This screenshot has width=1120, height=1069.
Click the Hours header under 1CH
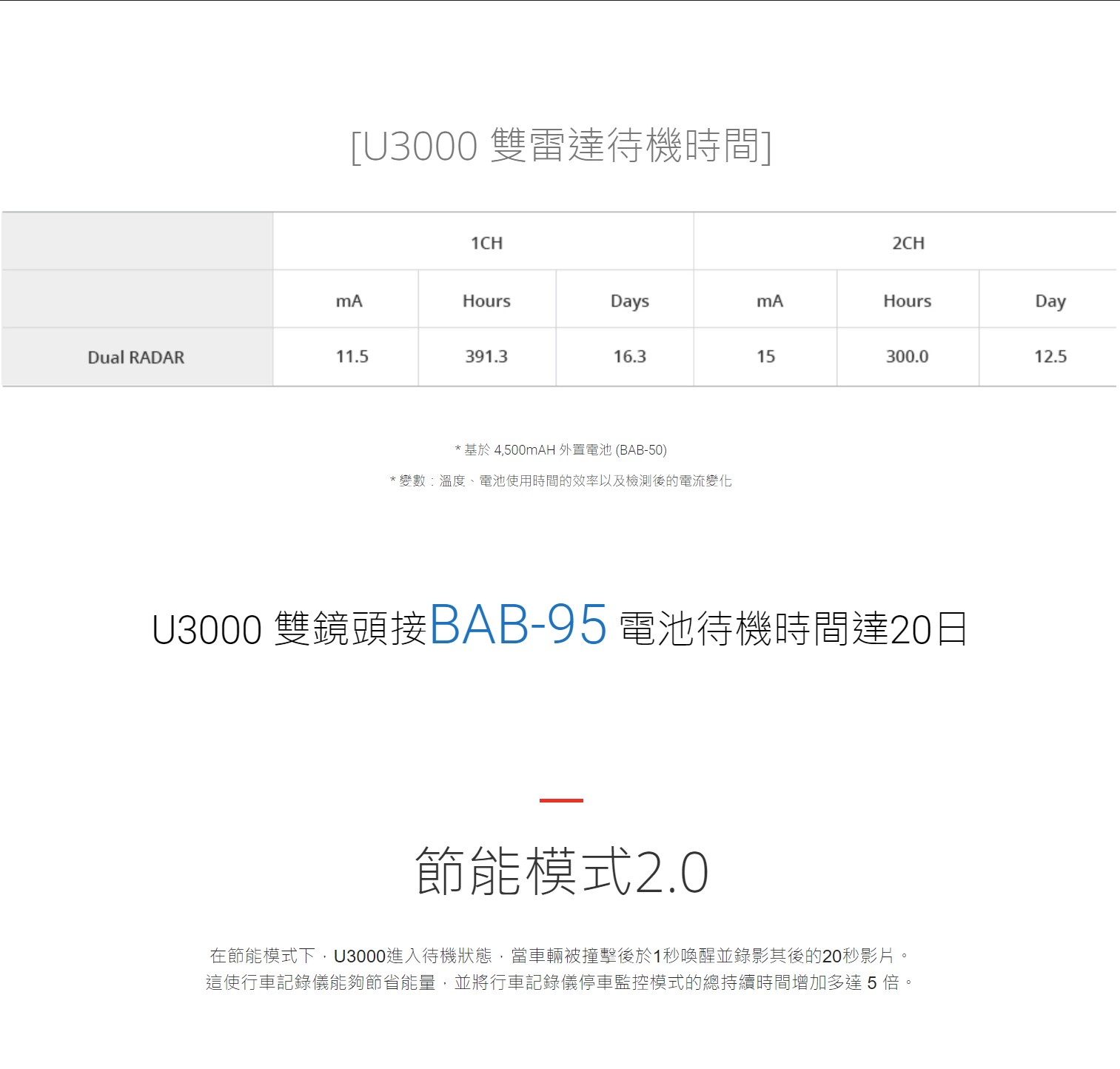pos(486,301)
